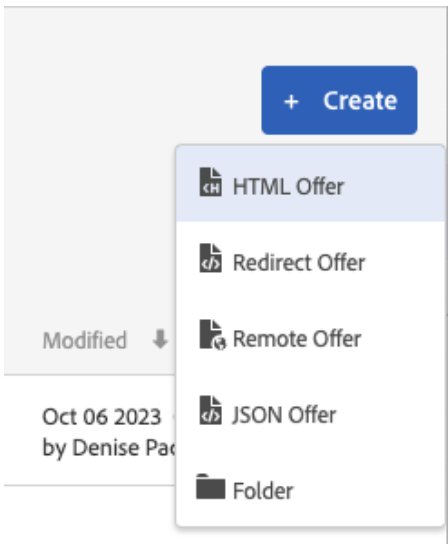Viewport: 448px width, 544px height.
Task: Click the Oct 06 2023 modified date
Action: coord(102,417)
